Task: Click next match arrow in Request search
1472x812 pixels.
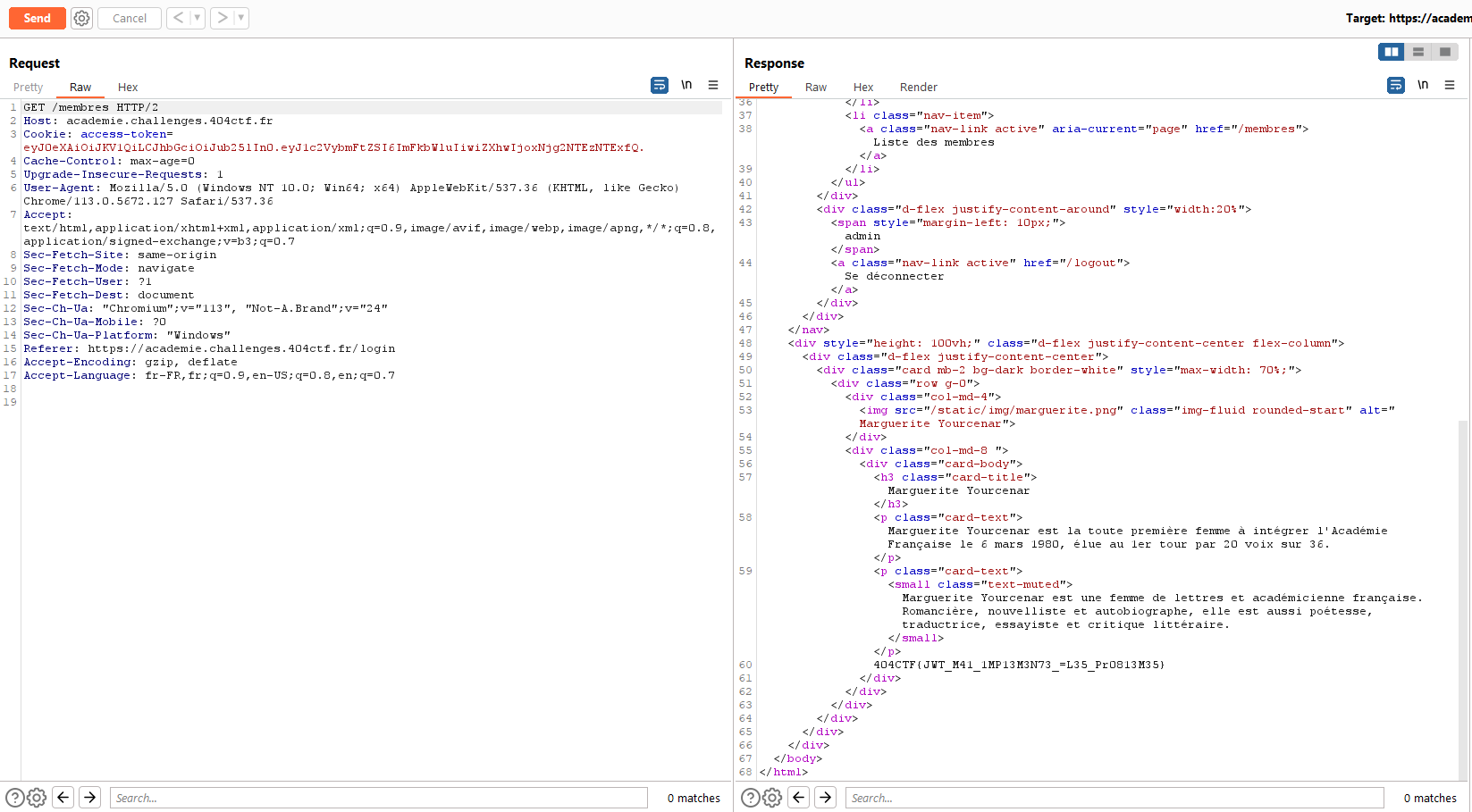Action: (90, 797)
